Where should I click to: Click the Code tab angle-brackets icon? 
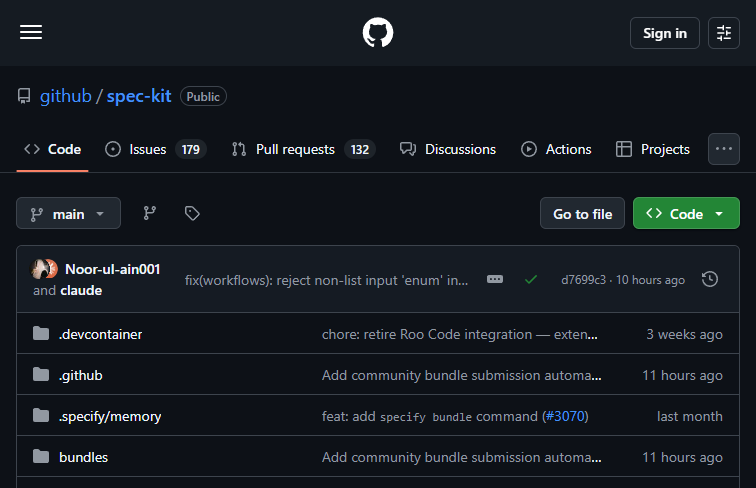pyautogui.click(x=32, y=149)
